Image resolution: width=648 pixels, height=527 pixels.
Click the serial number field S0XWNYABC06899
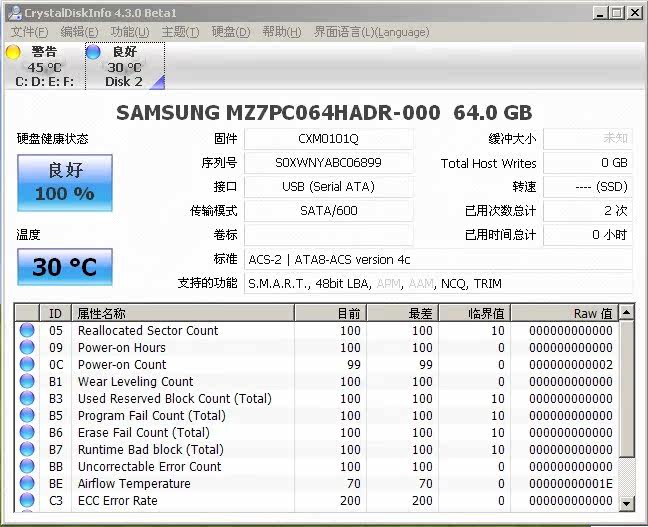tap(328, 163)
